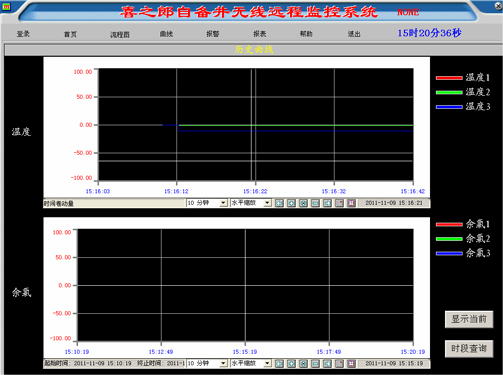
Task: Select the 流程图 menu item
Action: coord(120,34)
